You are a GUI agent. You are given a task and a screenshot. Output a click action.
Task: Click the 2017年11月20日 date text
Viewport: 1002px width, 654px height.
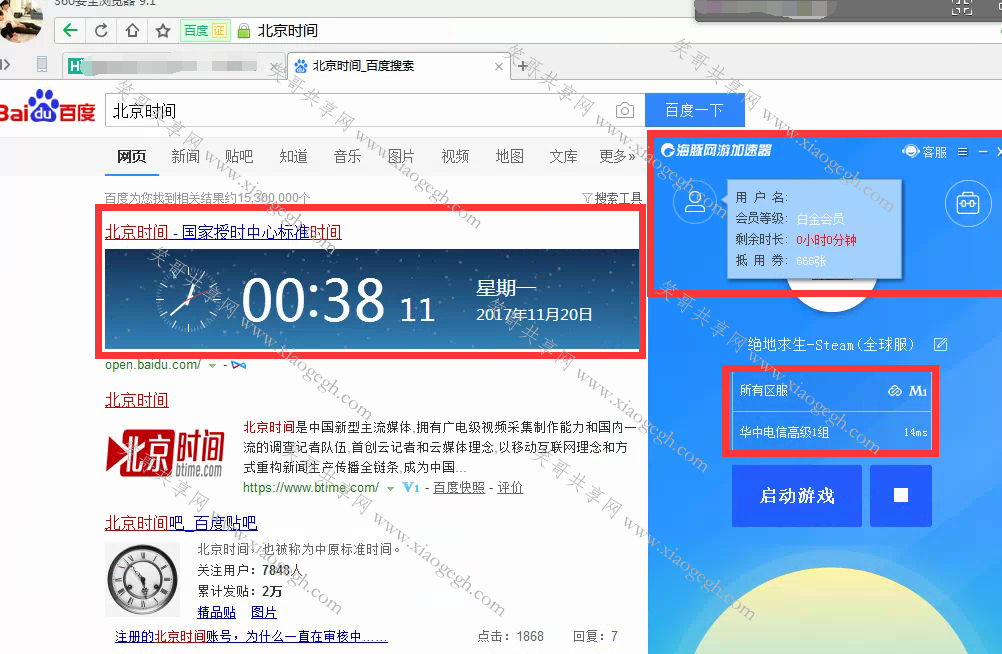point(534,315)
